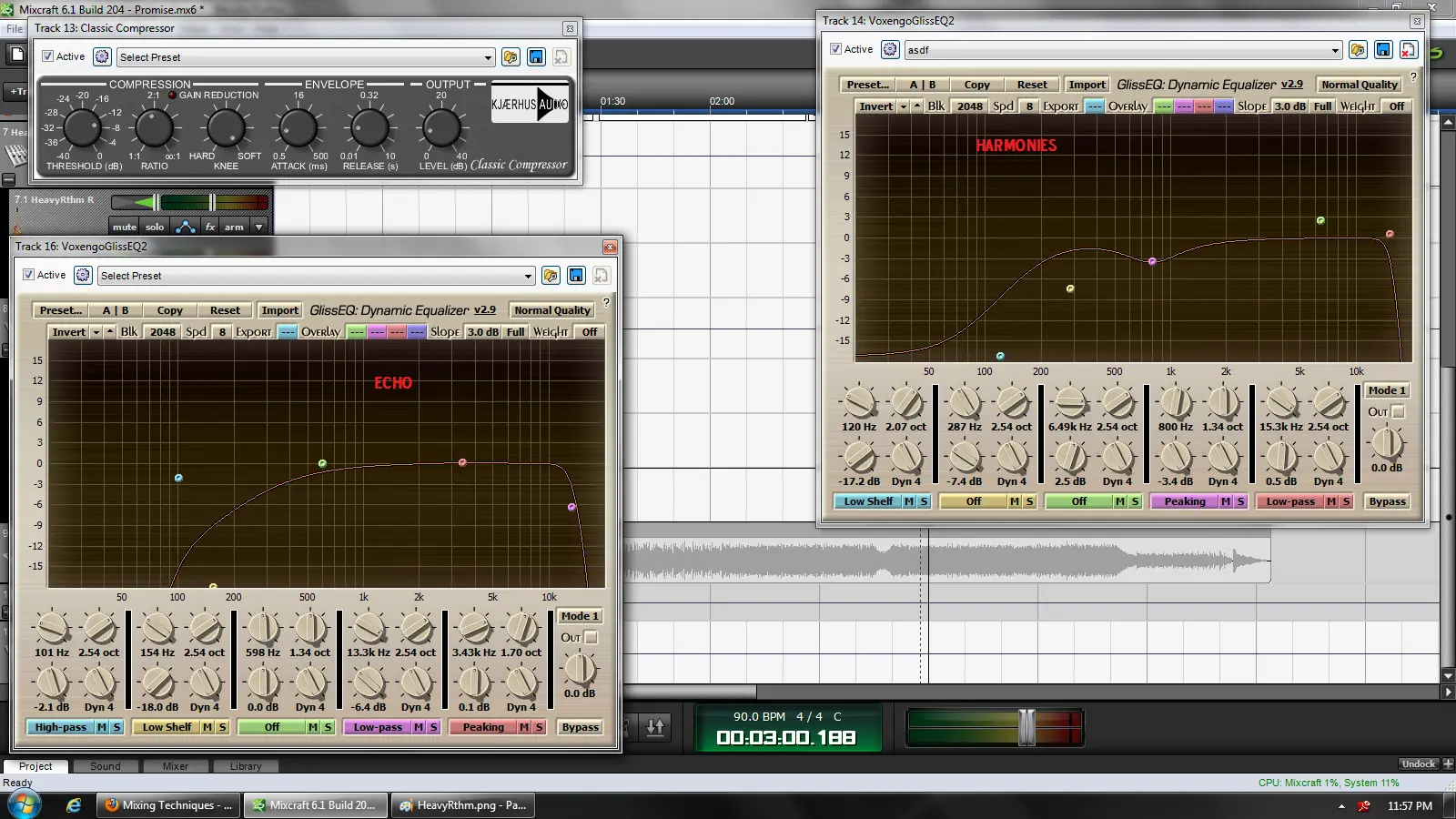This screenshot has width=1456, height=819.
Task: Save preset disk icon in Classic Compressor window
Action: pos(536,57)
